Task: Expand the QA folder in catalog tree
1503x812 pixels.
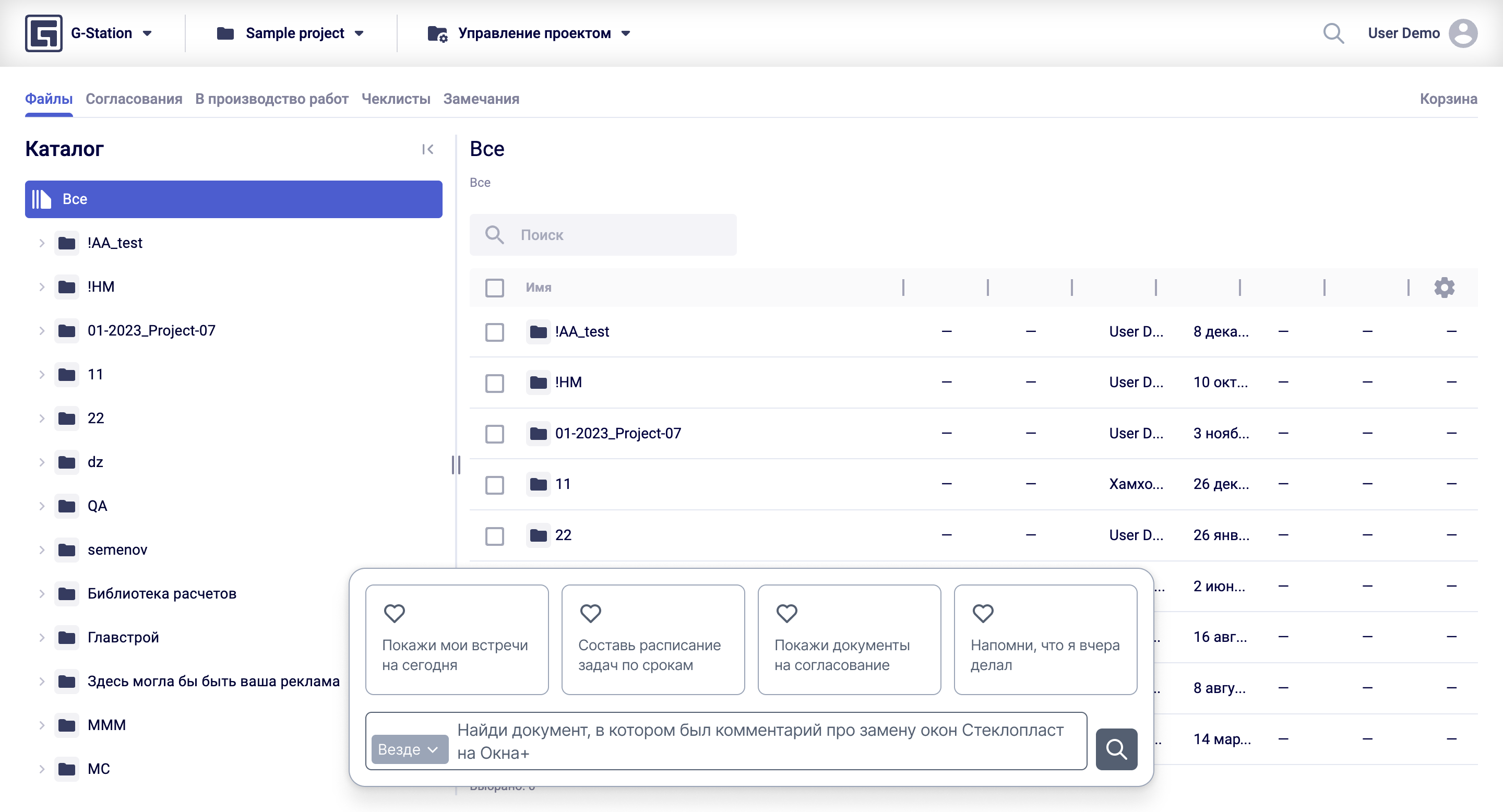Action: click(42, 506)
